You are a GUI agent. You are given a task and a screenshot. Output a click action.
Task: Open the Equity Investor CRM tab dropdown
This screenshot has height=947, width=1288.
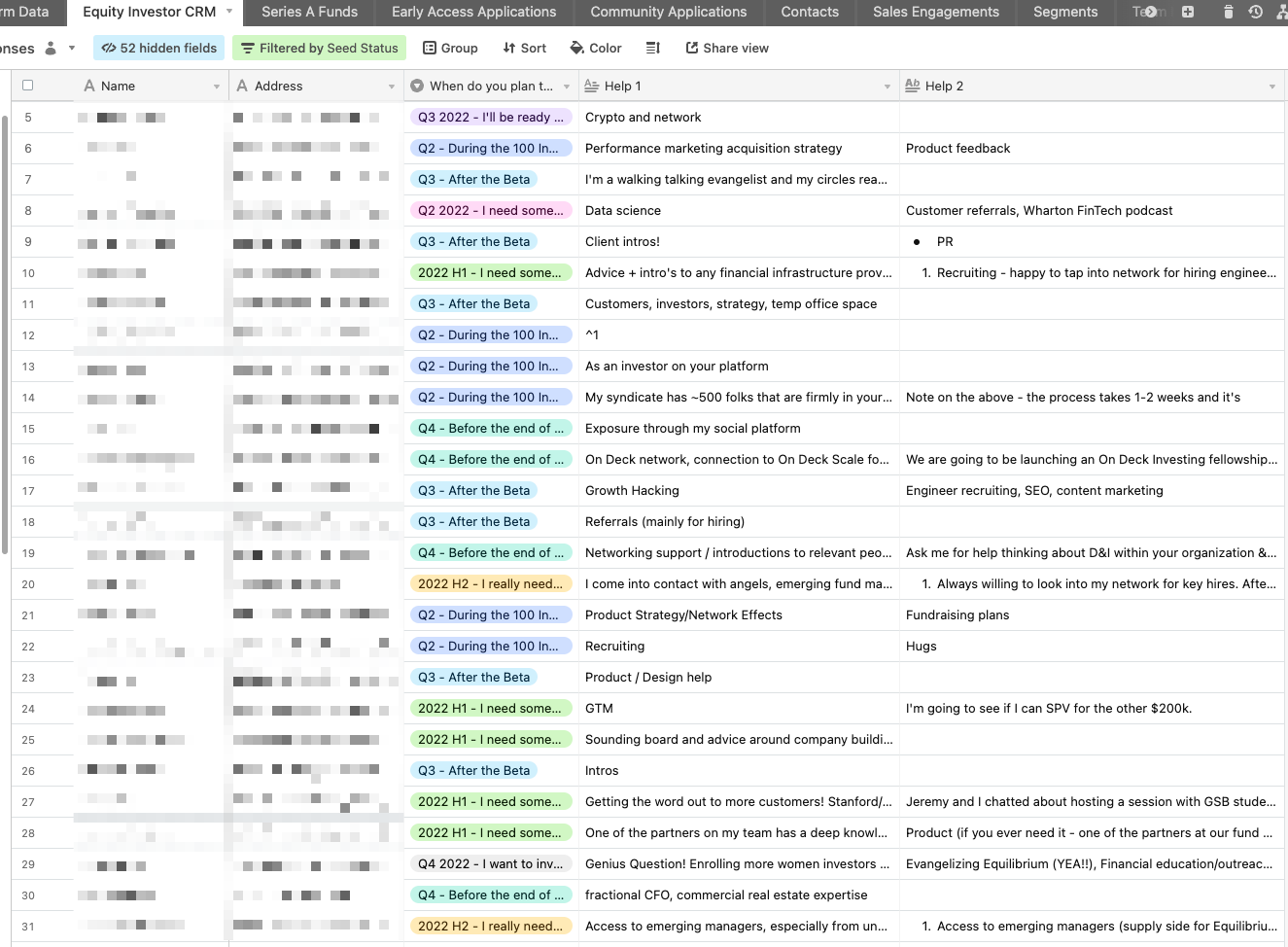(x=229, y=12)
